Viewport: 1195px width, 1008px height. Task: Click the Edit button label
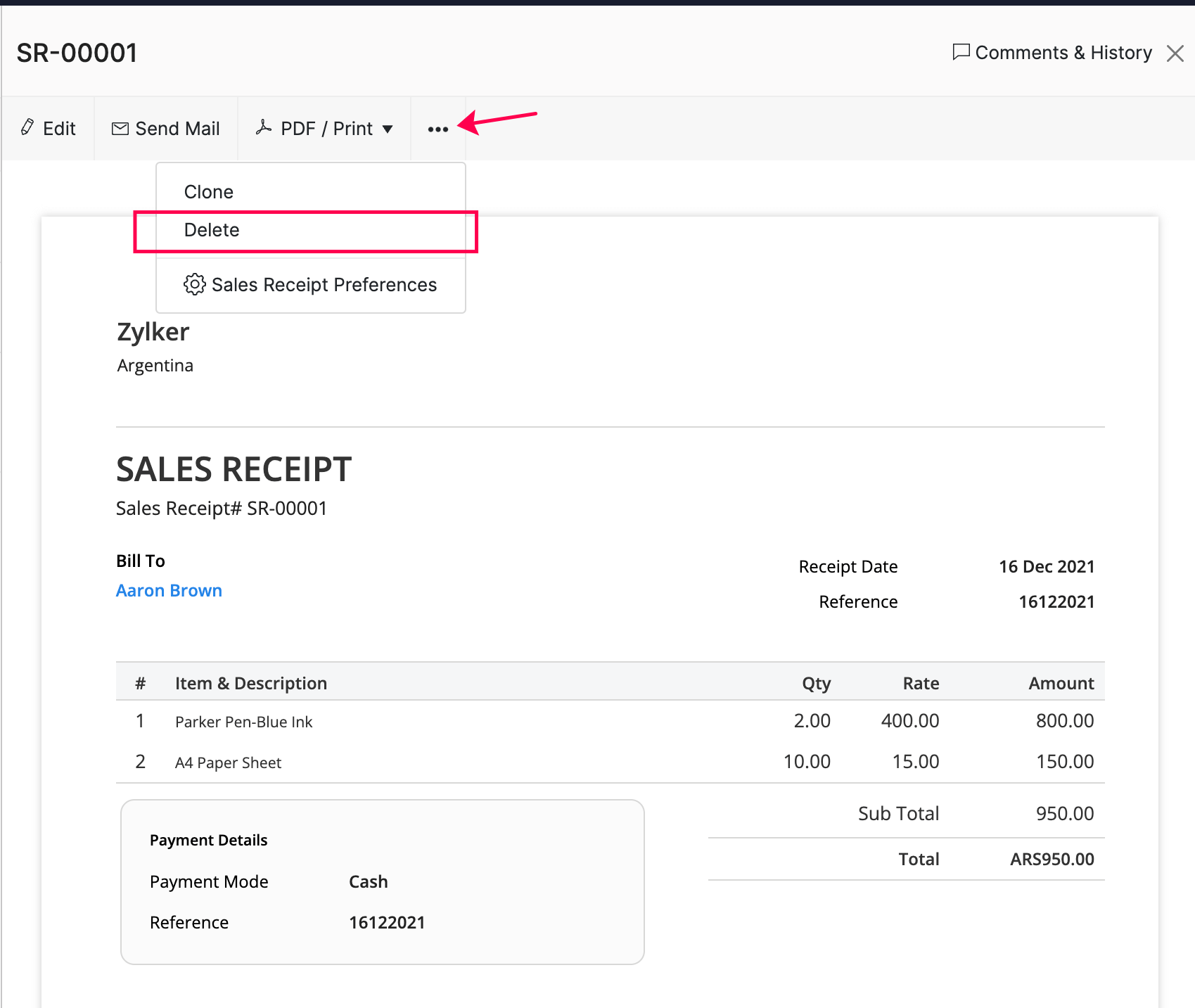tap(59, 127)
